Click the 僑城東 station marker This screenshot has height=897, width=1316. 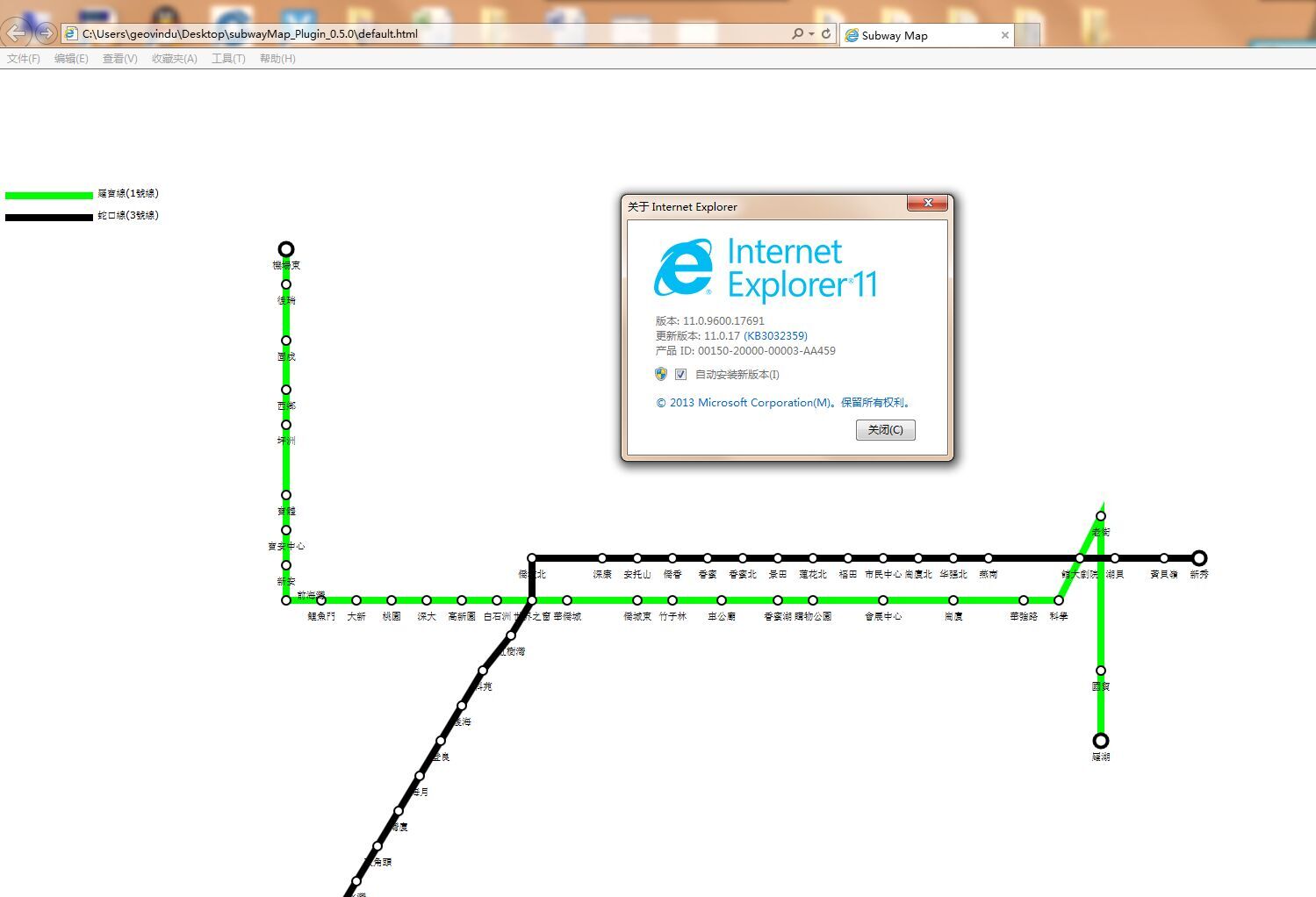(x=637, y=600)
